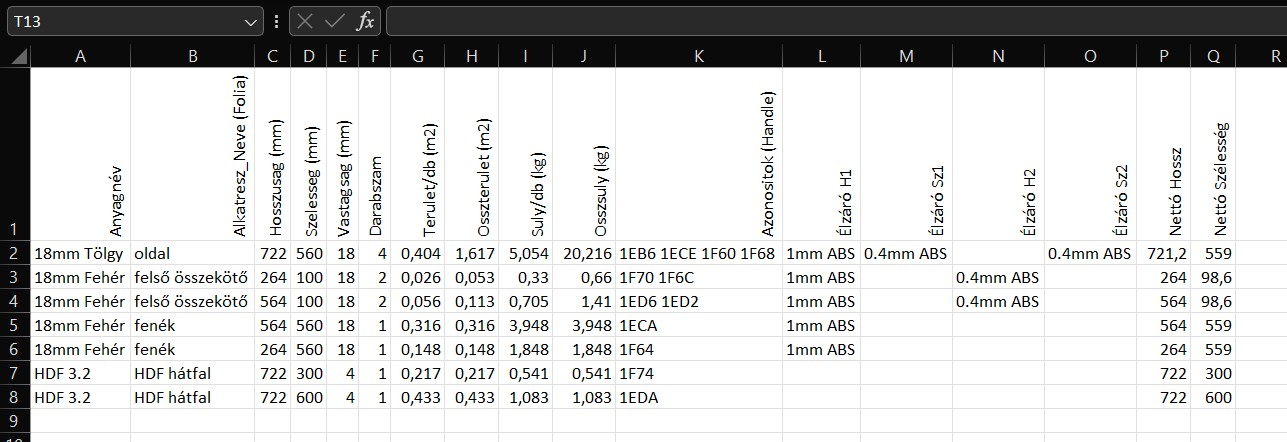
Task: Select column Q header
Action: click(x=1213, y=57)
